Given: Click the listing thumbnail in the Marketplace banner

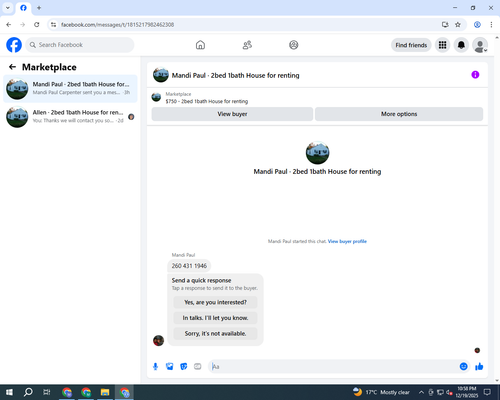Looking at the screenshot, I should 156,97.
